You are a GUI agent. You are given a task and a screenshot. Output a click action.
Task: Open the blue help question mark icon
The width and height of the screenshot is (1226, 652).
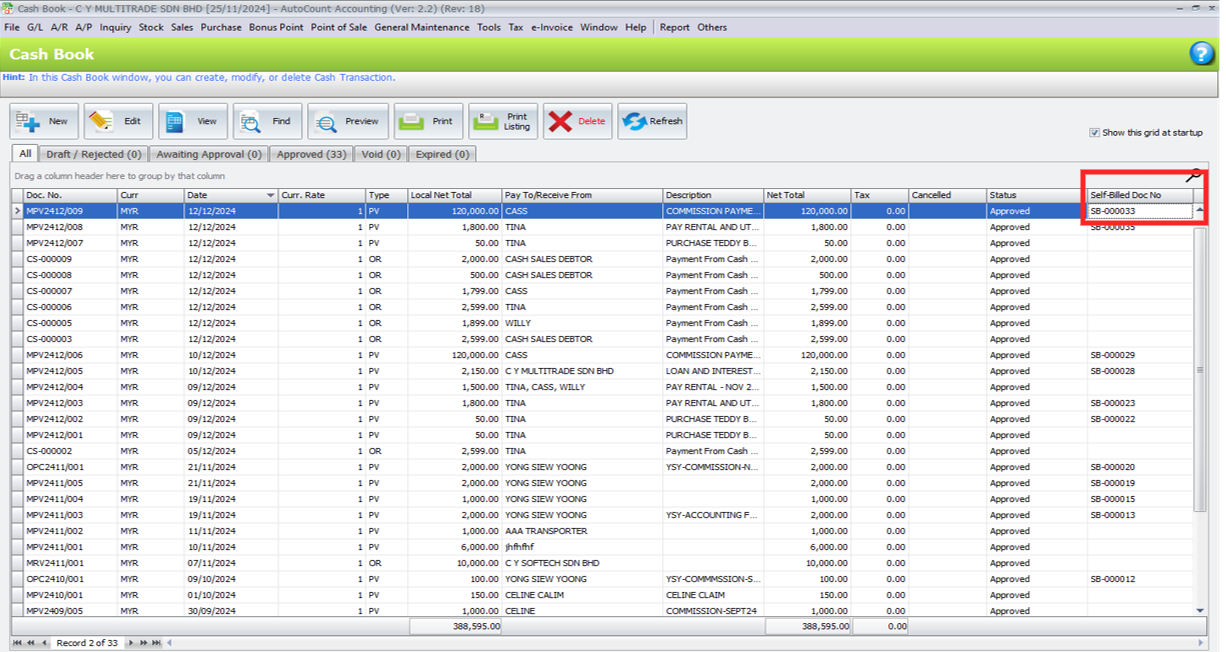click(1201, 54)
